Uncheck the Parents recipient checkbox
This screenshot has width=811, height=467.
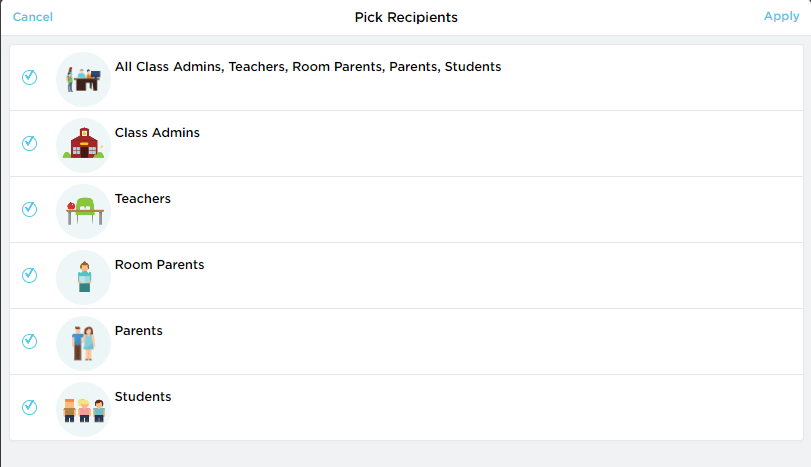click(29, 341)
